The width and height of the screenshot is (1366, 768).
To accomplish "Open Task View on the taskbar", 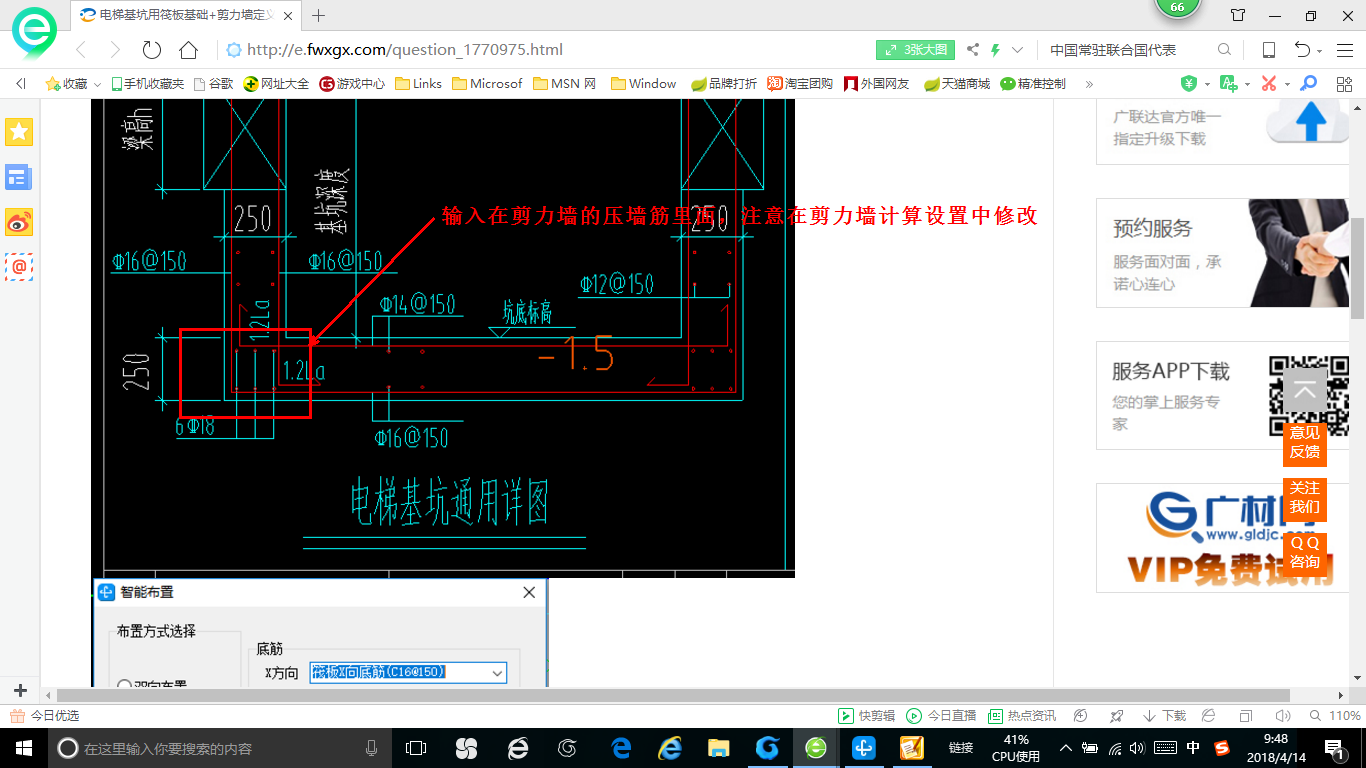I will 415,748.
